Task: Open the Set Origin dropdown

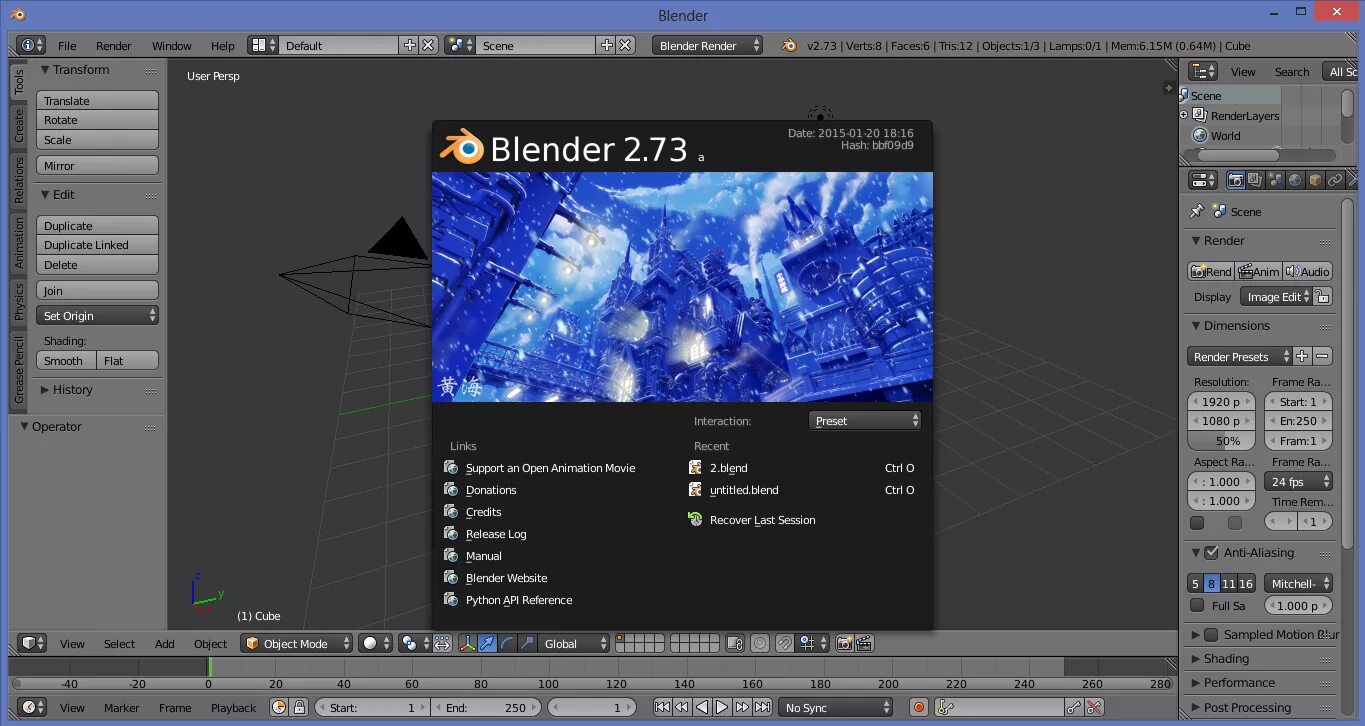Action: coord(98,315)
